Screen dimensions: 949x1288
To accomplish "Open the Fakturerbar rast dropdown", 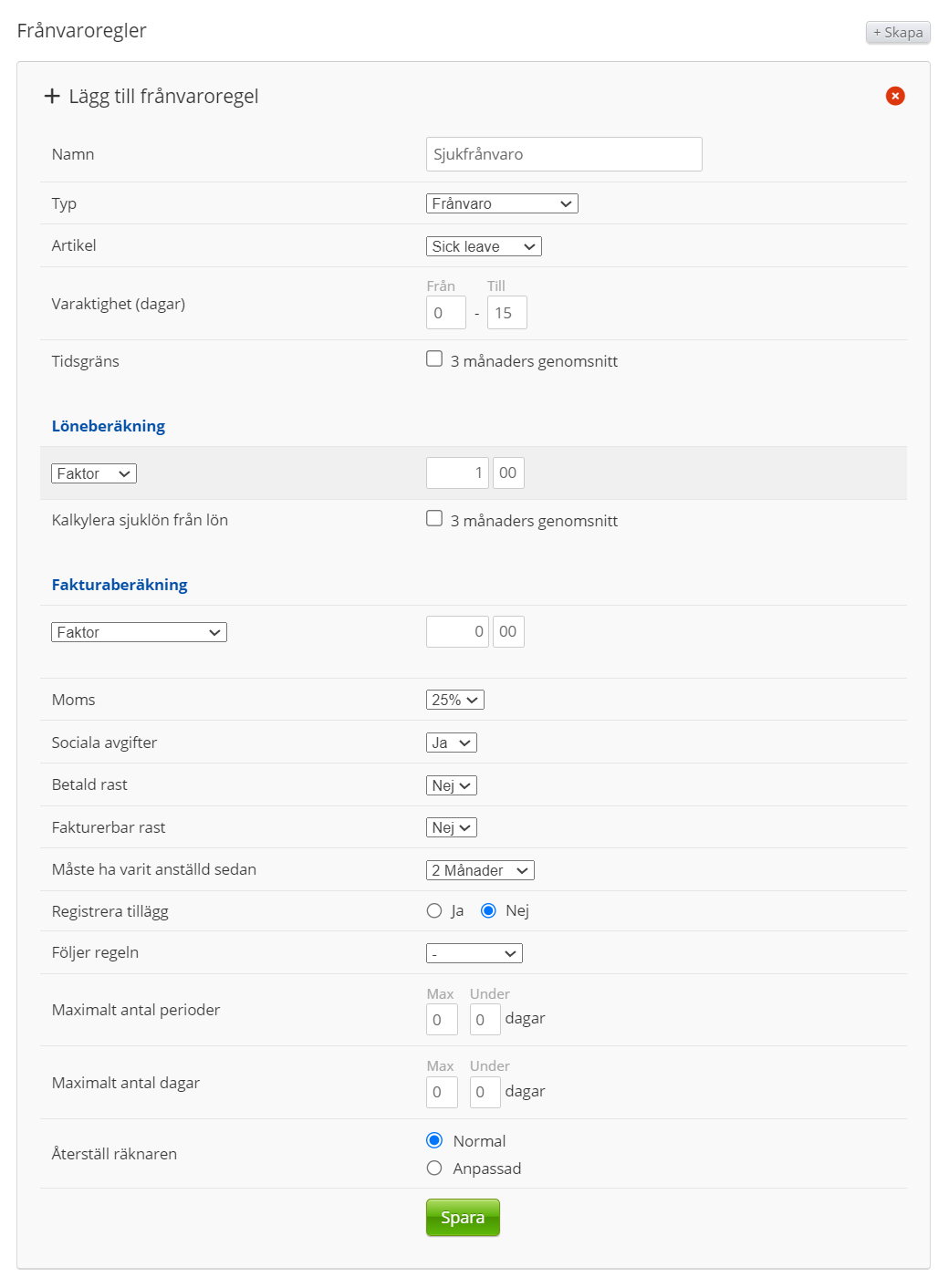I will [451, 827].
